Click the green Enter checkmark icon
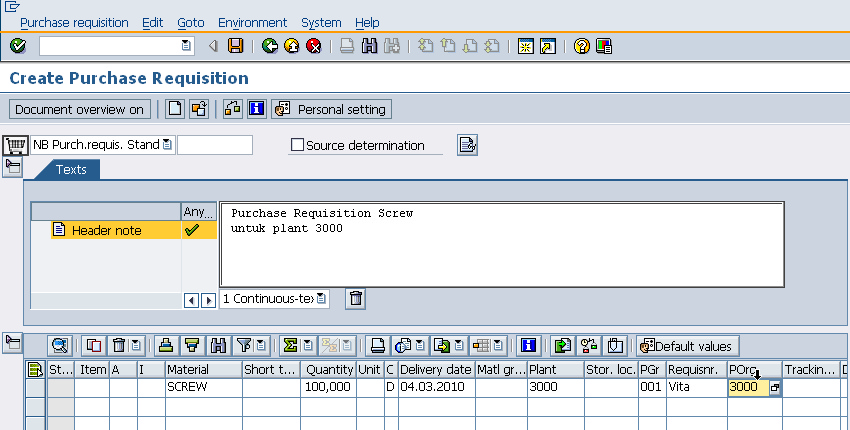The image size is (850, 430). pyautogui.click(x=18, y=46)
